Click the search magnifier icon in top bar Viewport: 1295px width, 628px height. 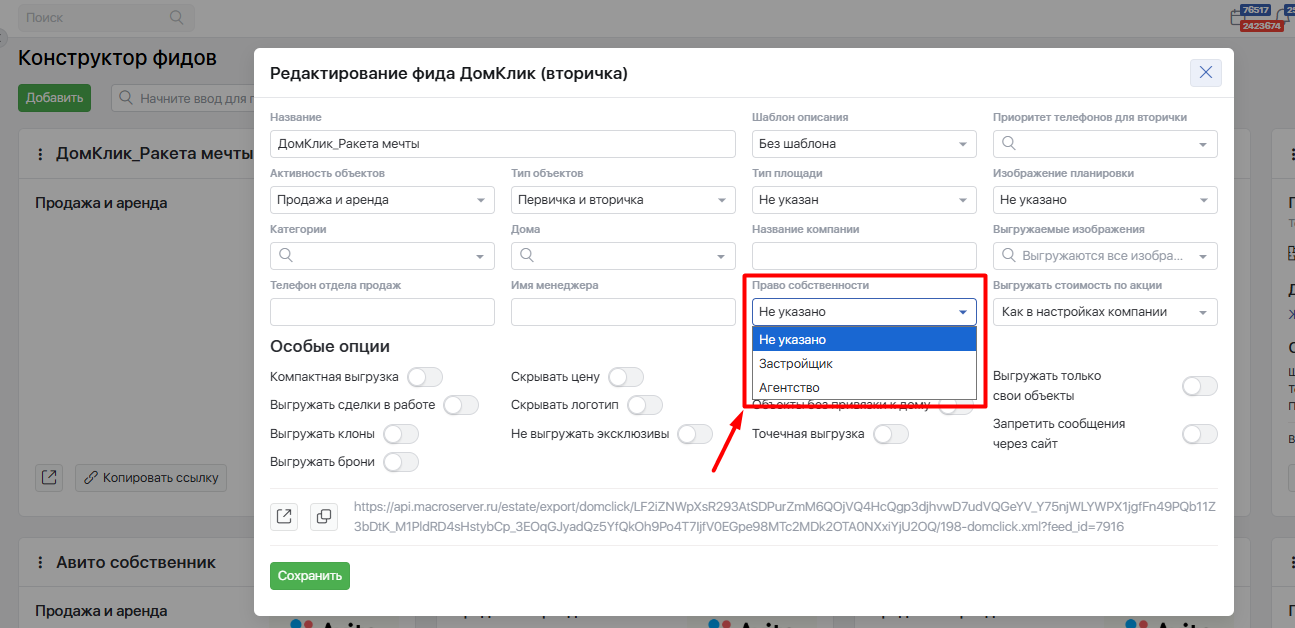177,18
